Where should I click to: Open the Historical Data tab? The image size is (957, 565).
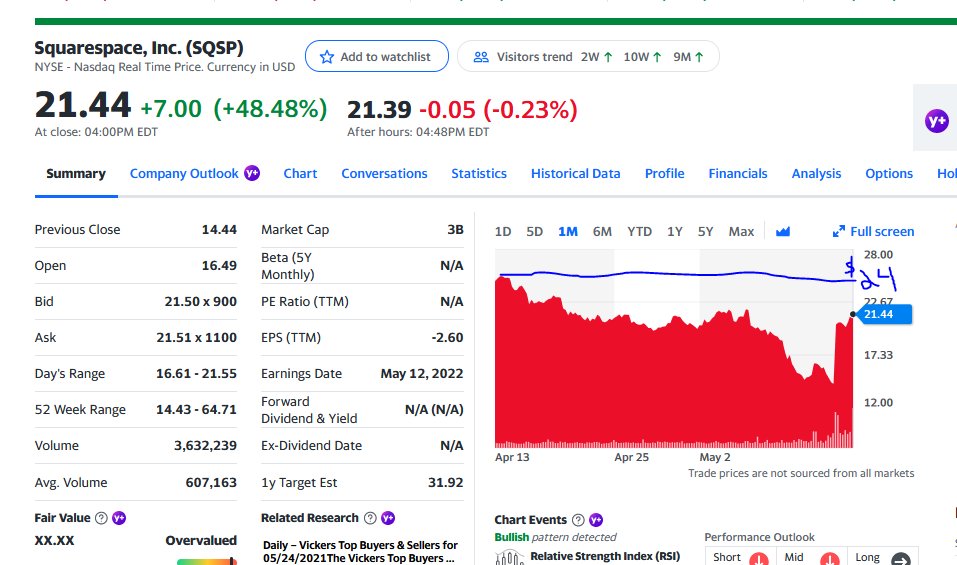[x=576, y=174]
